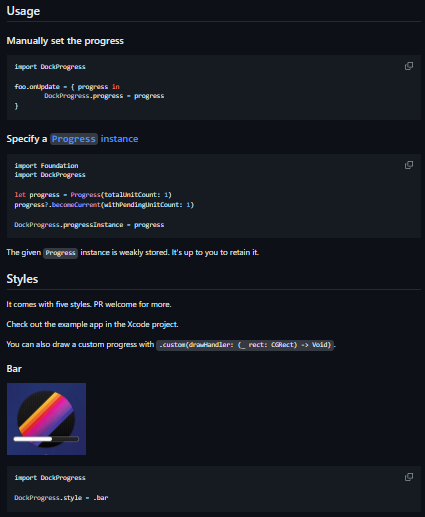This screenshot has height=517, width=425.
Task: Click the inline Progress code in paragraph
Action: tap(60, 253)
